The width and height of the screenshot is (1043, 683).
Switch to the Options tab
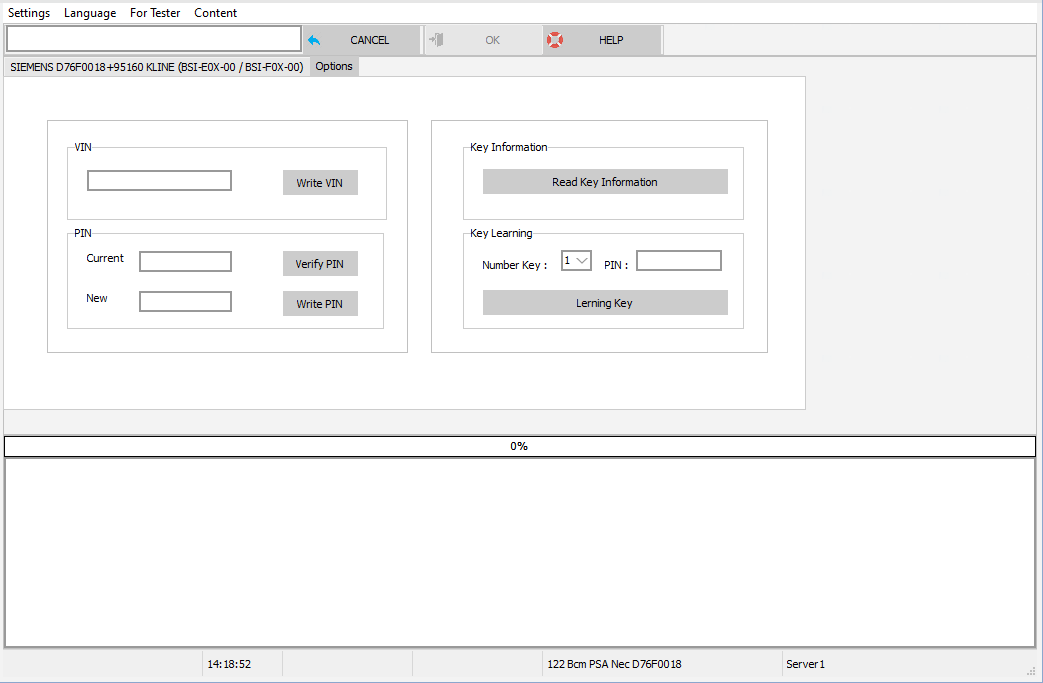coord(333,66)
